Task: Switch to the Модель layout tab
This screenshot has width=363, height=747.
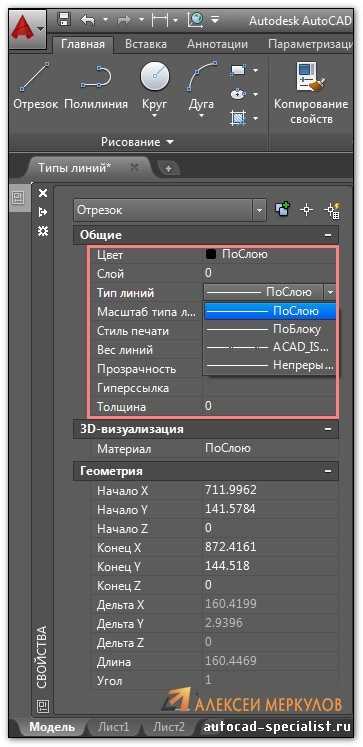Action: click(52, 727)
